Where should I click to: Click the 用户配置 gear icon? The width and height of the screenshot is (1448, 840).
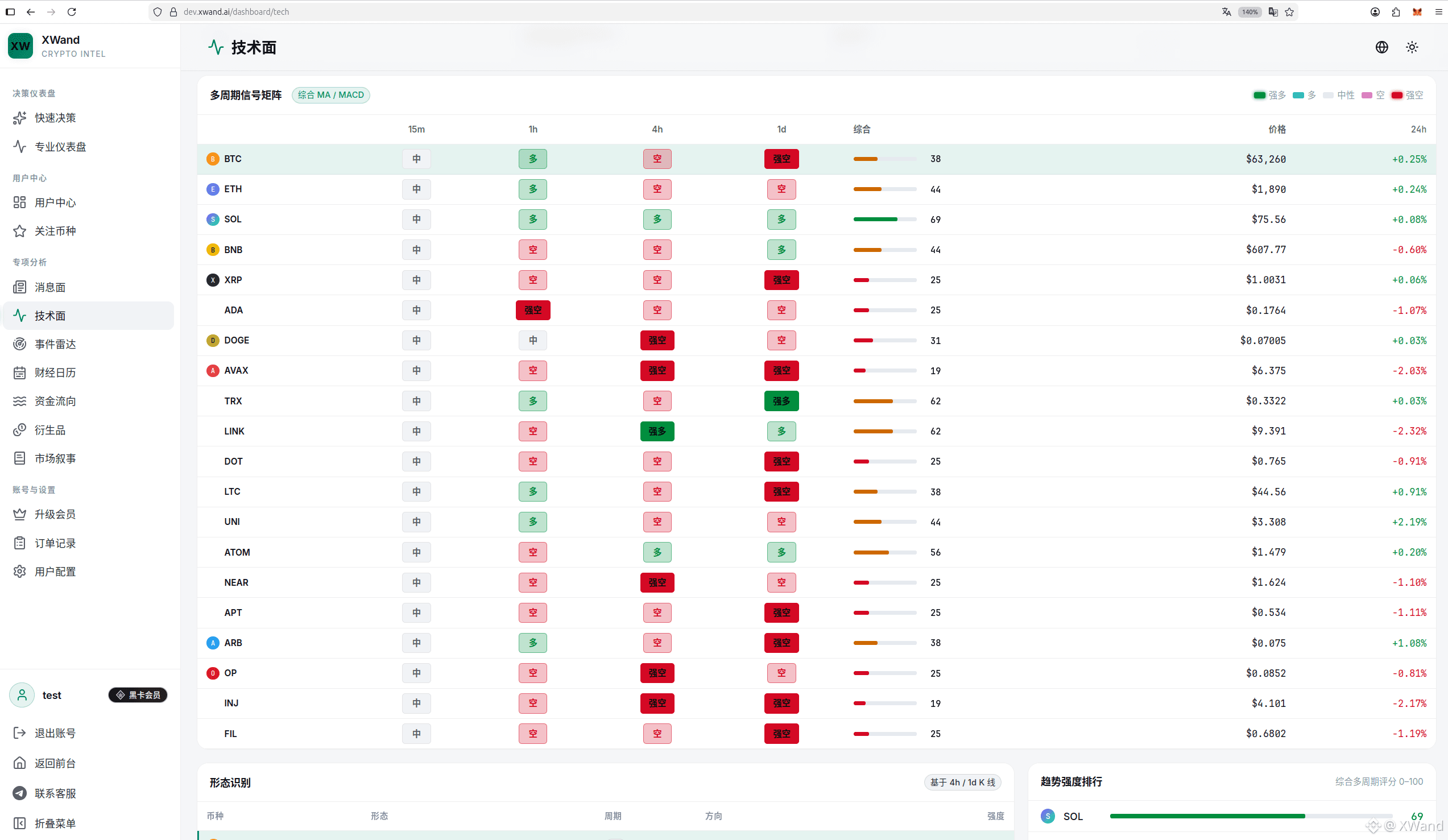pos(19,572)
